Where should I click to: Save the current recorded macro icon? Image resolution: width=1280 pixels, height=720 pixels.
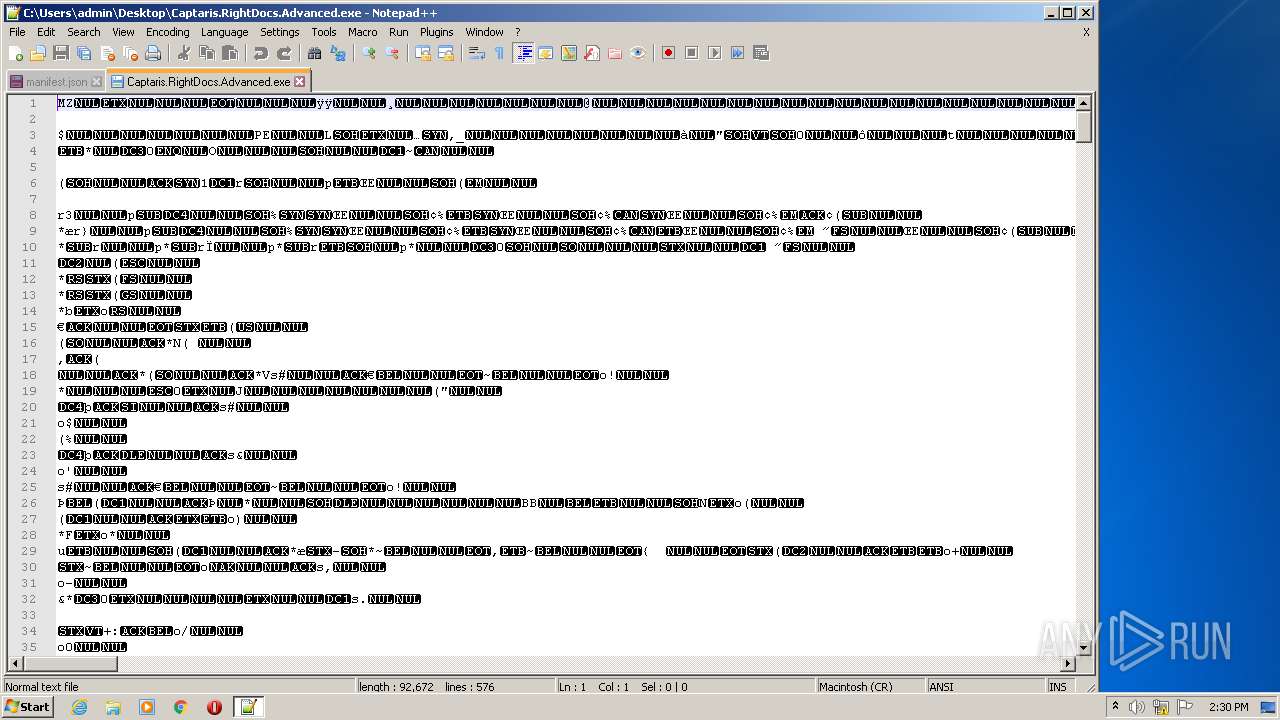point(760,53)
